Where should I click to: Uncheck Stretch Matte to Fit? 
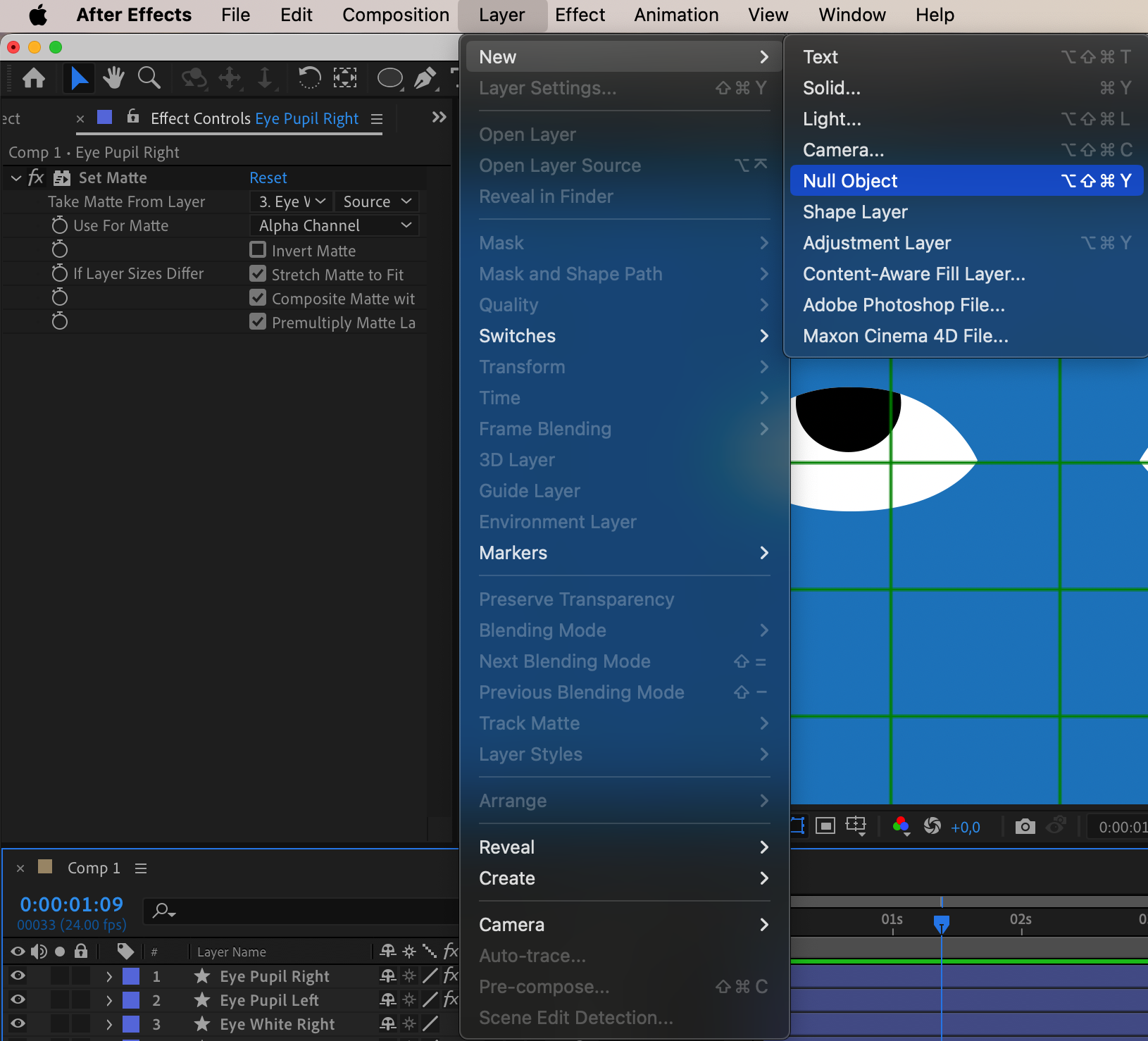(258, 274)
